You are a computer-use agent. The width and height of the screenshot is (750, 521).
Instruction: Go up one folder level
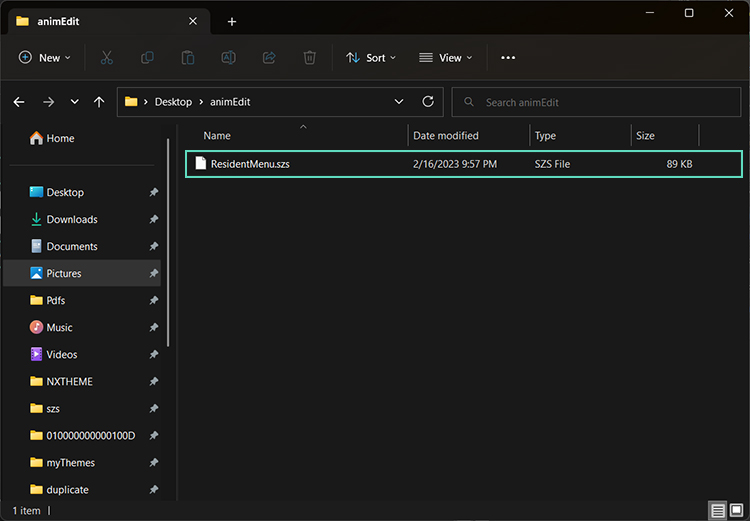[99, 102]
